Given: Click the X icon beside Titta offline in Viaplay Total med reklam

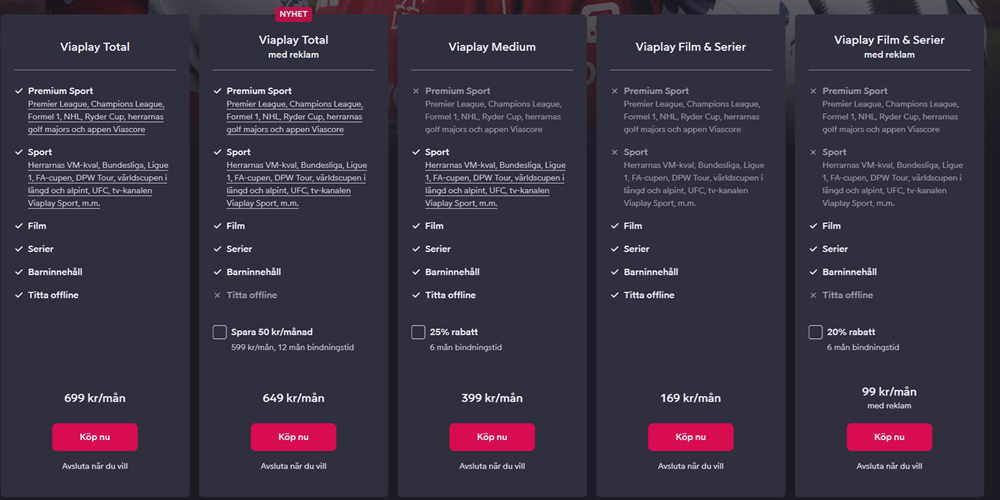Looking at the screenshot, I should [217, 295].
